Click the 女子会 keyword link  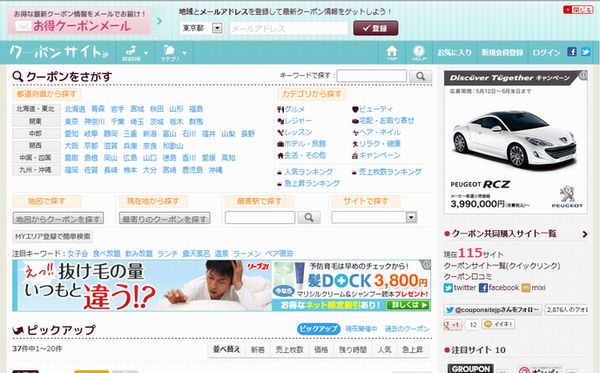[x=78, y=253]
